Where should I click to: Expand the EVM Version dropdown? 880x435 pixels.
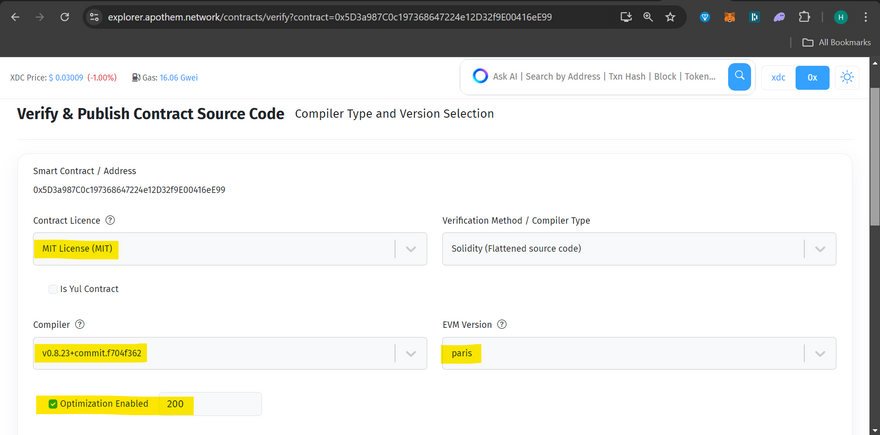click(x=820, y=353)
